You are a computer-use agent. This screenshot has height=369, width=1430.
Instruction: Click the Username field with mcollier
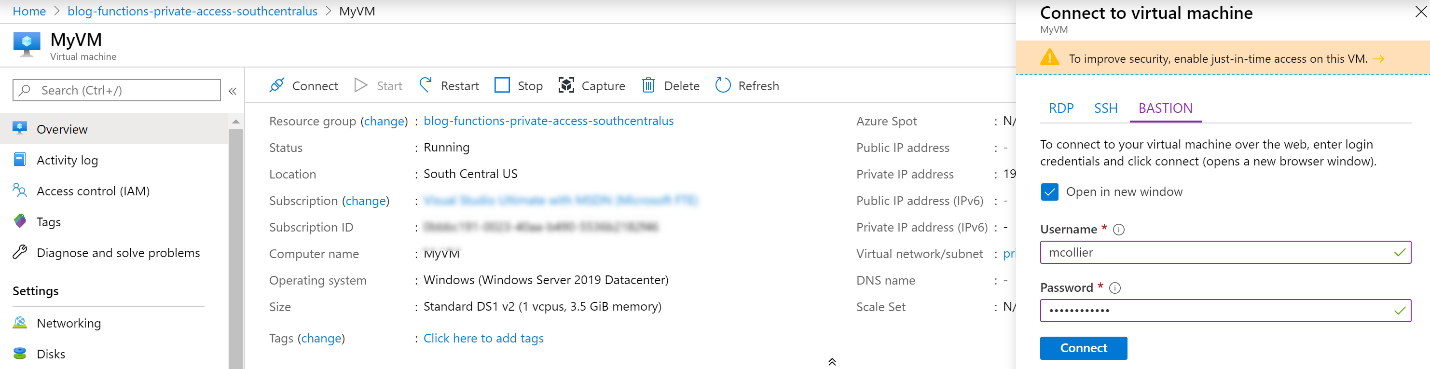[1225, 253]
